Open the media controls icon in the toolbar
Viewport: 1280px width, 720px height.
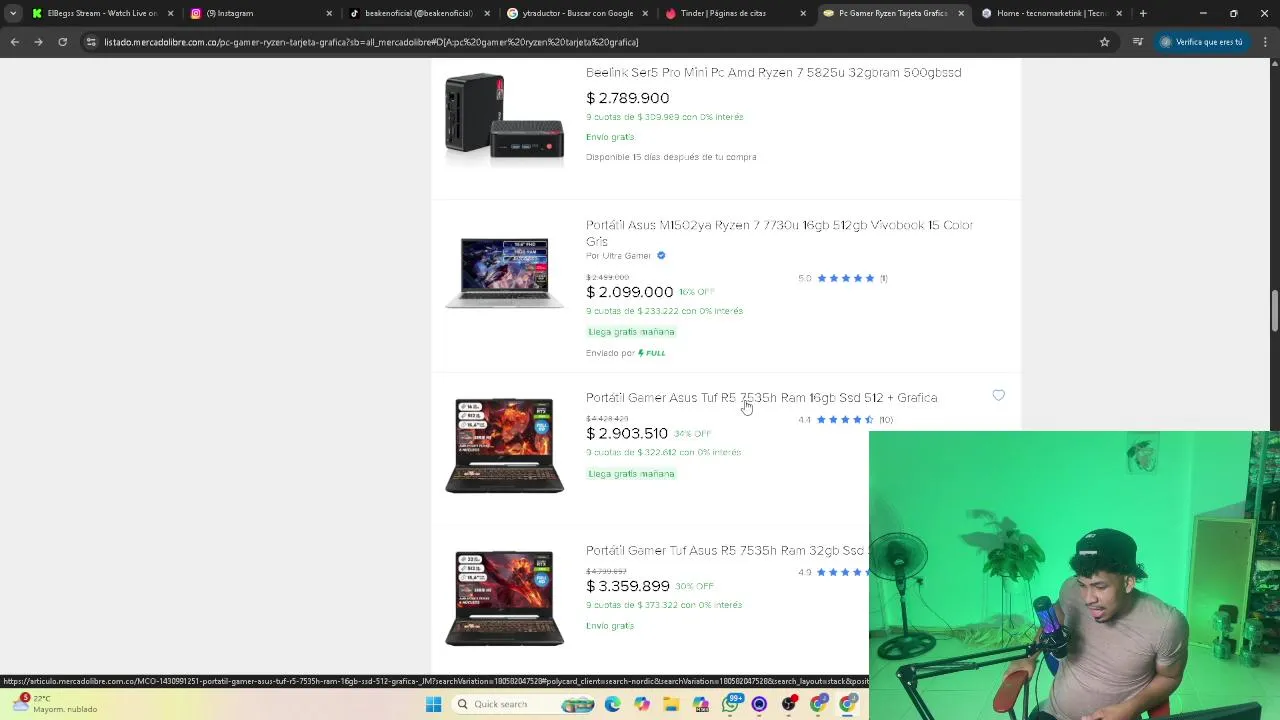tap(1137, 42)
